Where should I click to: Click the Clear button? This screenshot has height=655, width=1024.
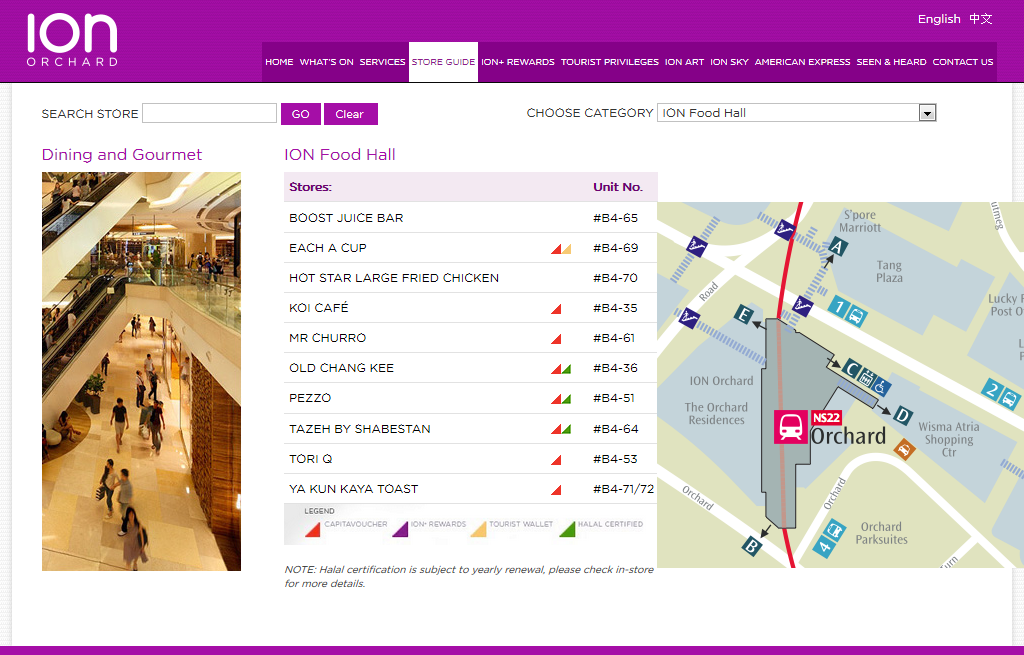[350, 114]
